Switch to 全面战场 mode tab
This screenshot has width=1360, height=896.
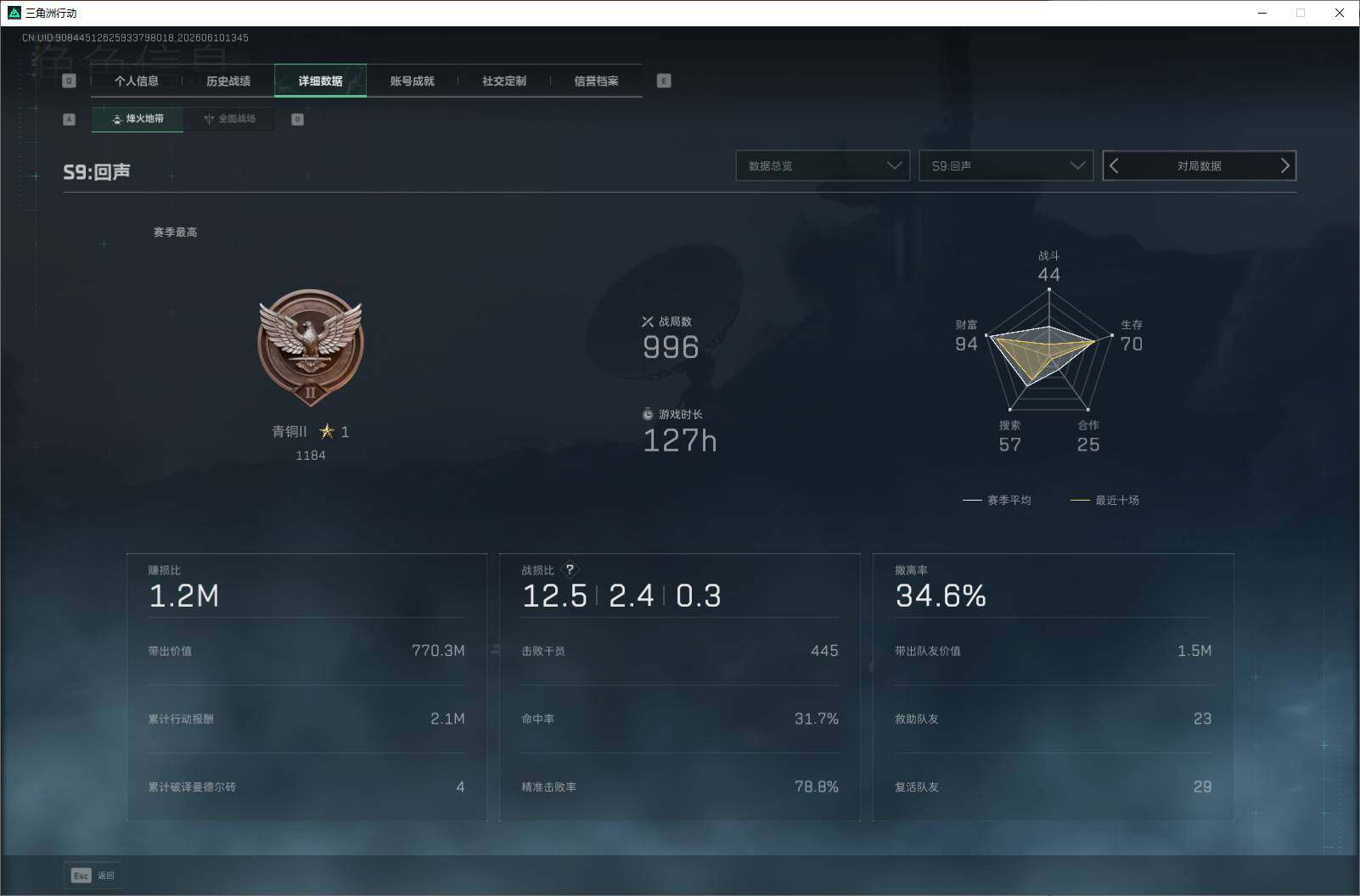coord(229,119)
